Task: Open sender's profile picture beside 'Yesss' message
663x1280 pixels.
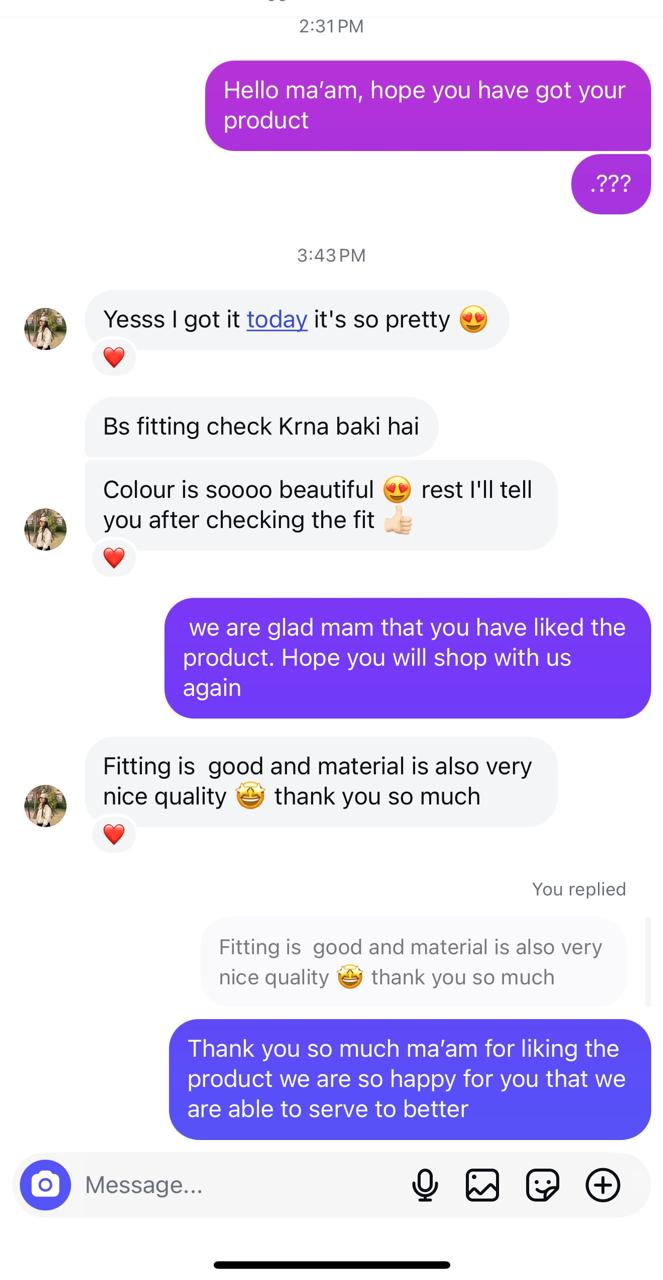Action: click(45, 329)
